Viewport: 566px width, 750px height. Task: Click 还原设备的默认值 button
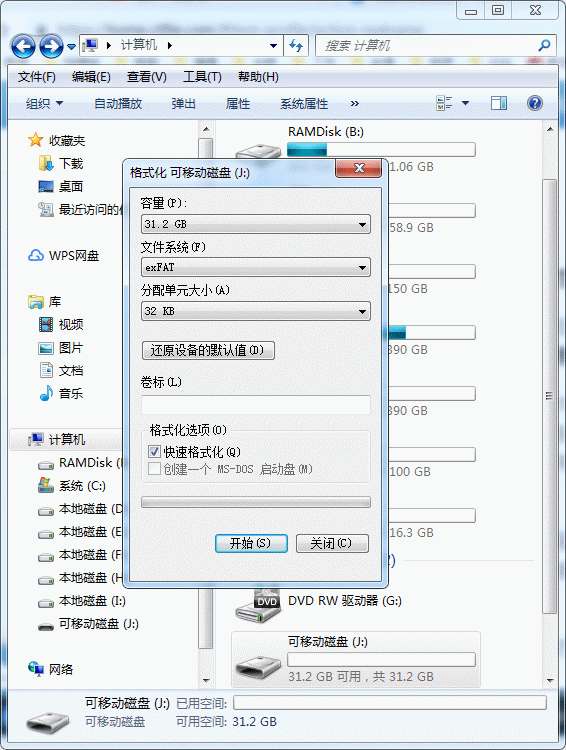pos(208,350)
